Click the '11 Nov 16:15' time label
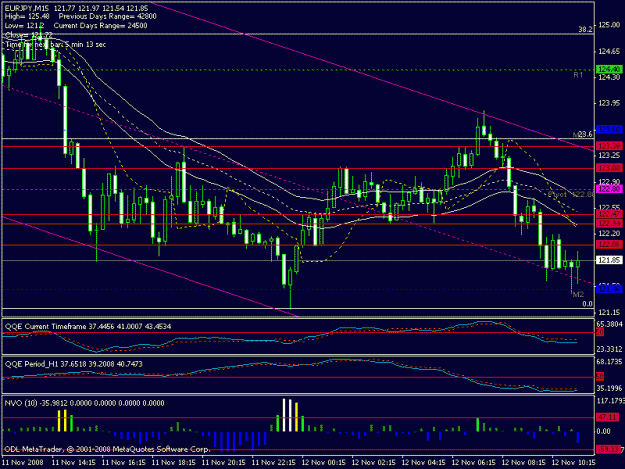The height and width of the screenshot is (469, 625). coord(124,463)
